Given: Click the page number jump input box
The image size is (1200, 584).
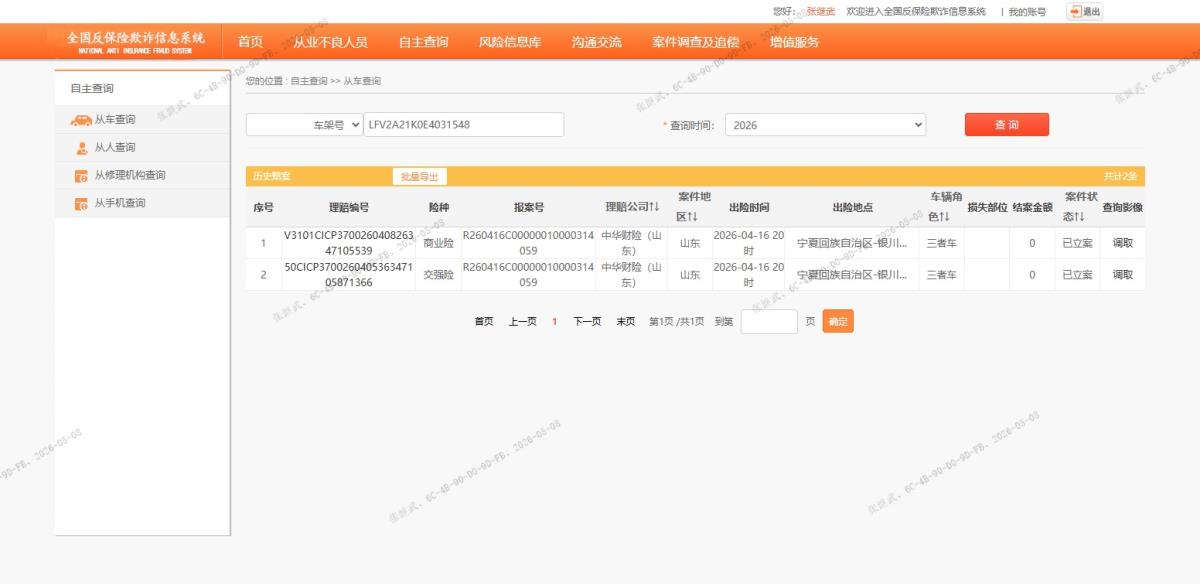Looking at the screenshot, I should [x=769, y=322].
